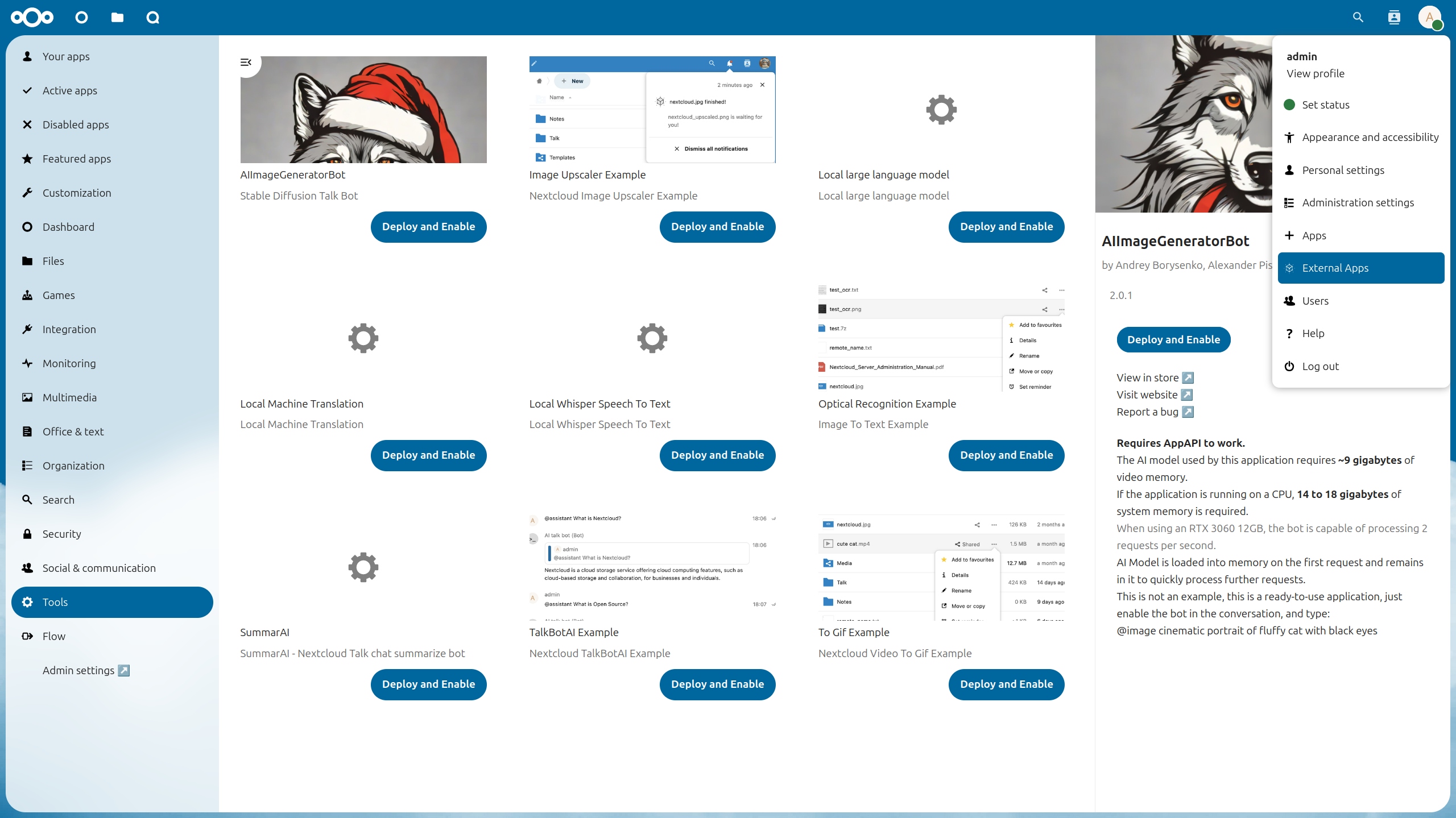Click the admin avatar in top right
Viewport: 1456px width, 818px height.
(x=1429, y=18)
